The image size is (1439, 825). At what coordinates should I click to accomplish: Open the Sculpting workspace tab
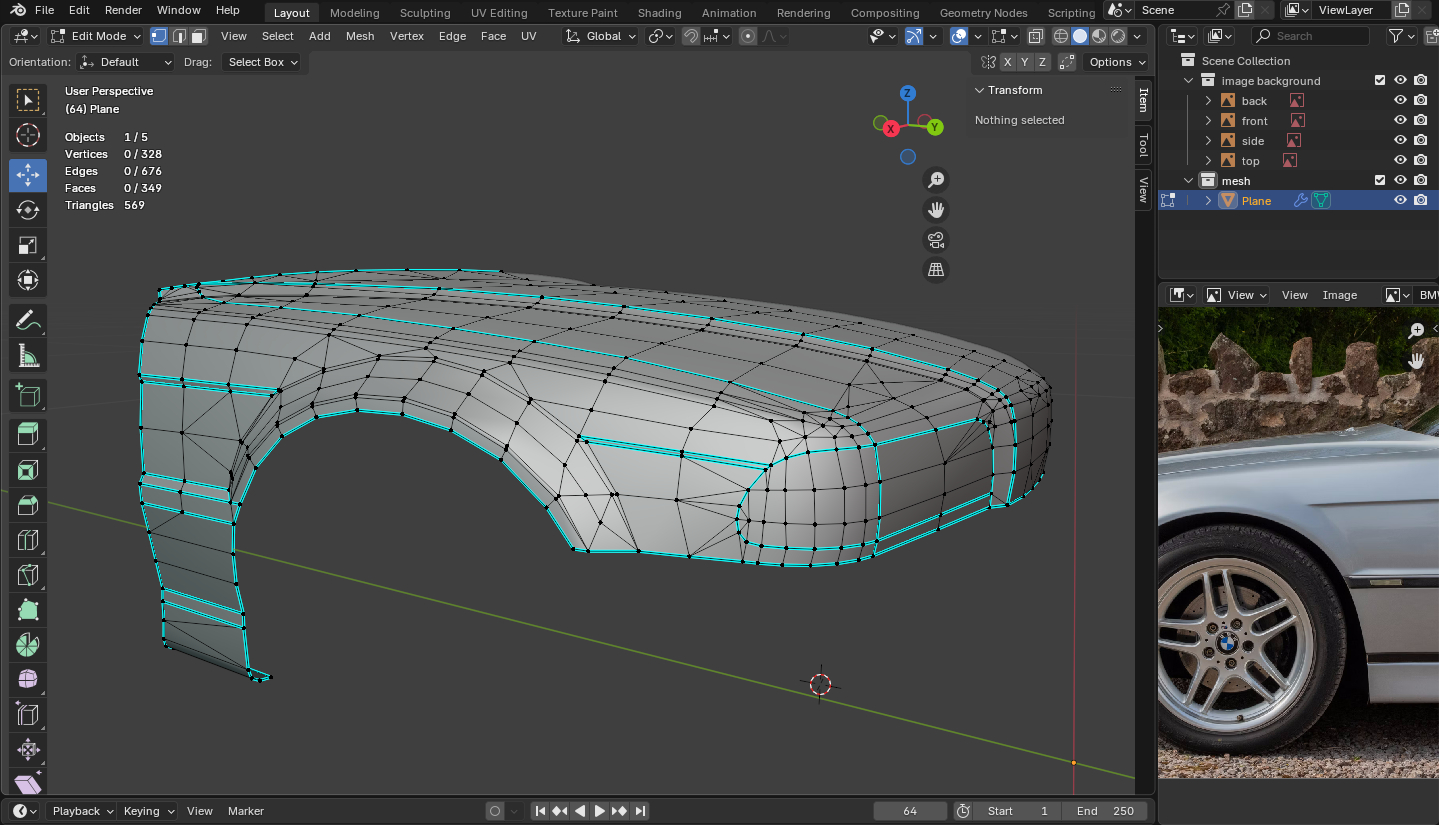point(425,13)
